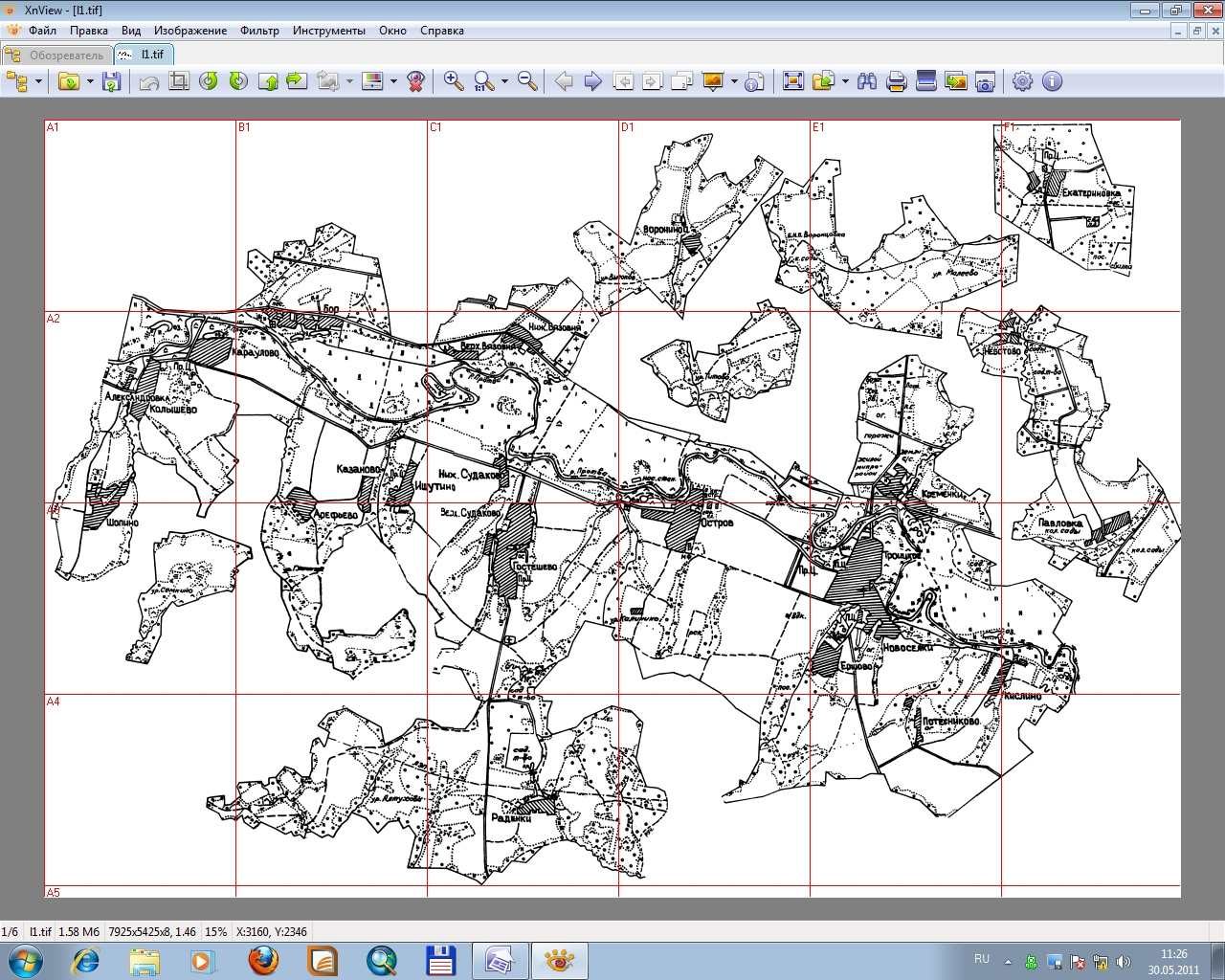The width and height of the screenshot is (1225, 980).
Task: Switch to the Обозреватель tab
Action: [x=57, y=55]
